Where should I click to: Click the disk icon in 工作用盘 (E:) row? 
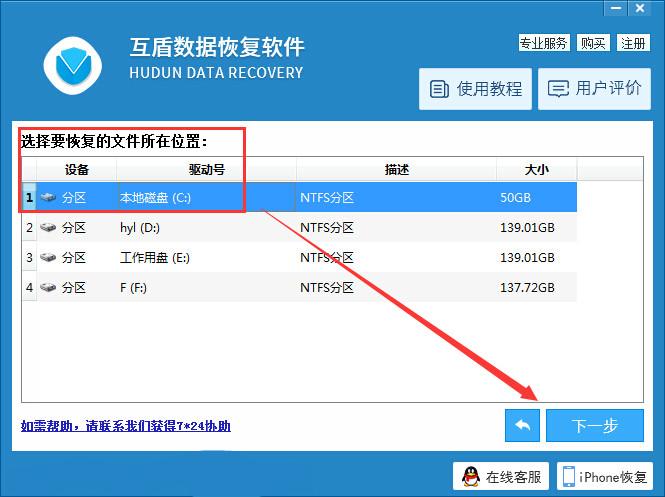tap(48, 257)
